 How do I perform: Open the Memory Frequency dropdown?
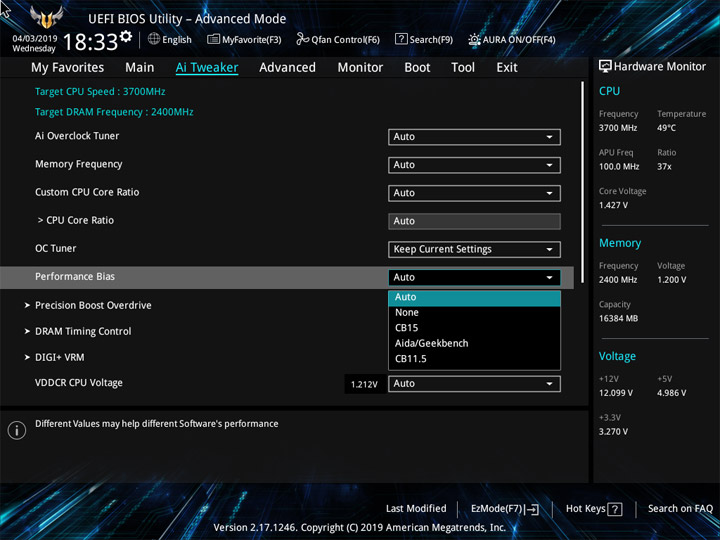click(x=474, y=165)
